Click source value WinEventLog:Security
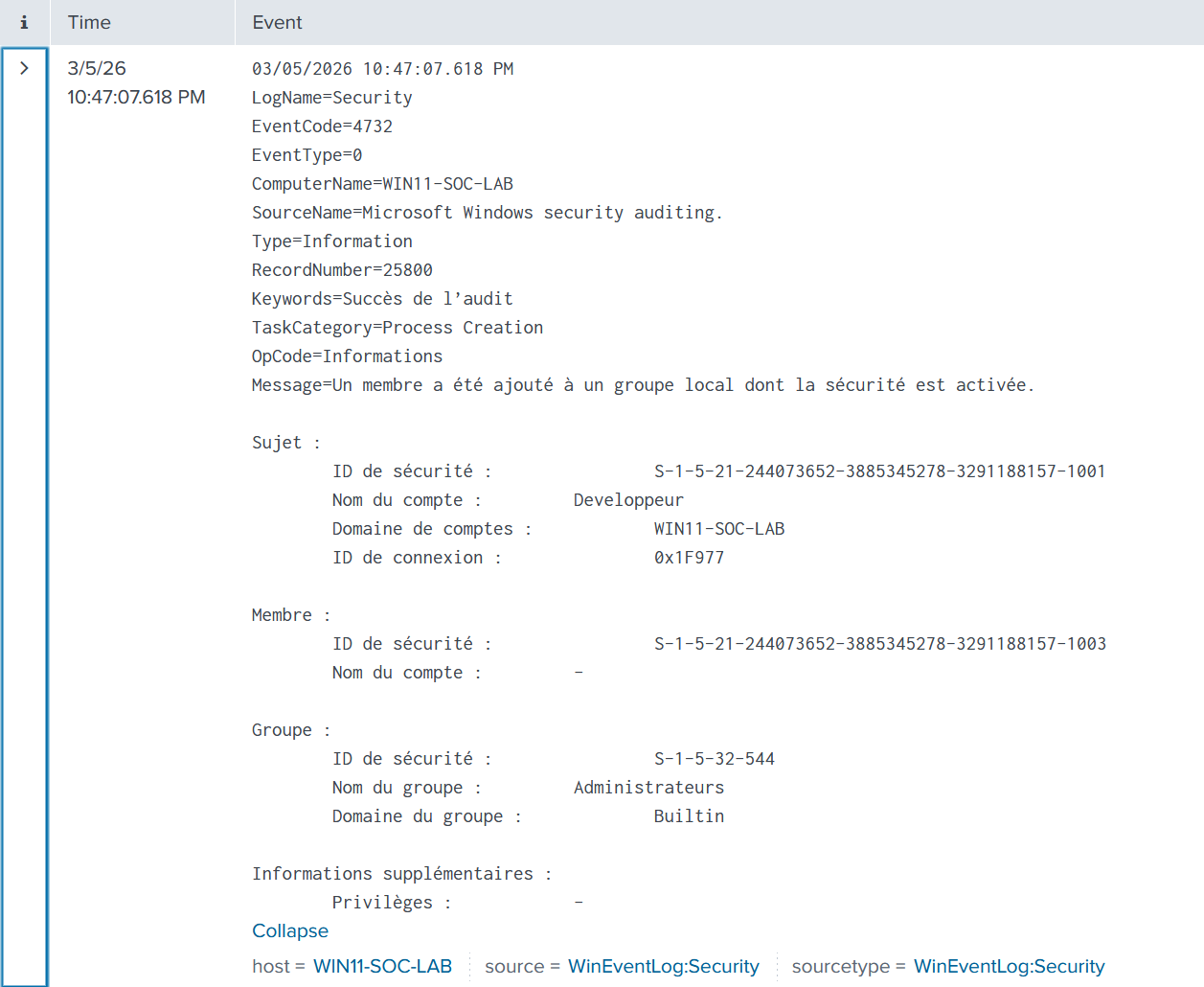1204x987 pixels. 664,966
